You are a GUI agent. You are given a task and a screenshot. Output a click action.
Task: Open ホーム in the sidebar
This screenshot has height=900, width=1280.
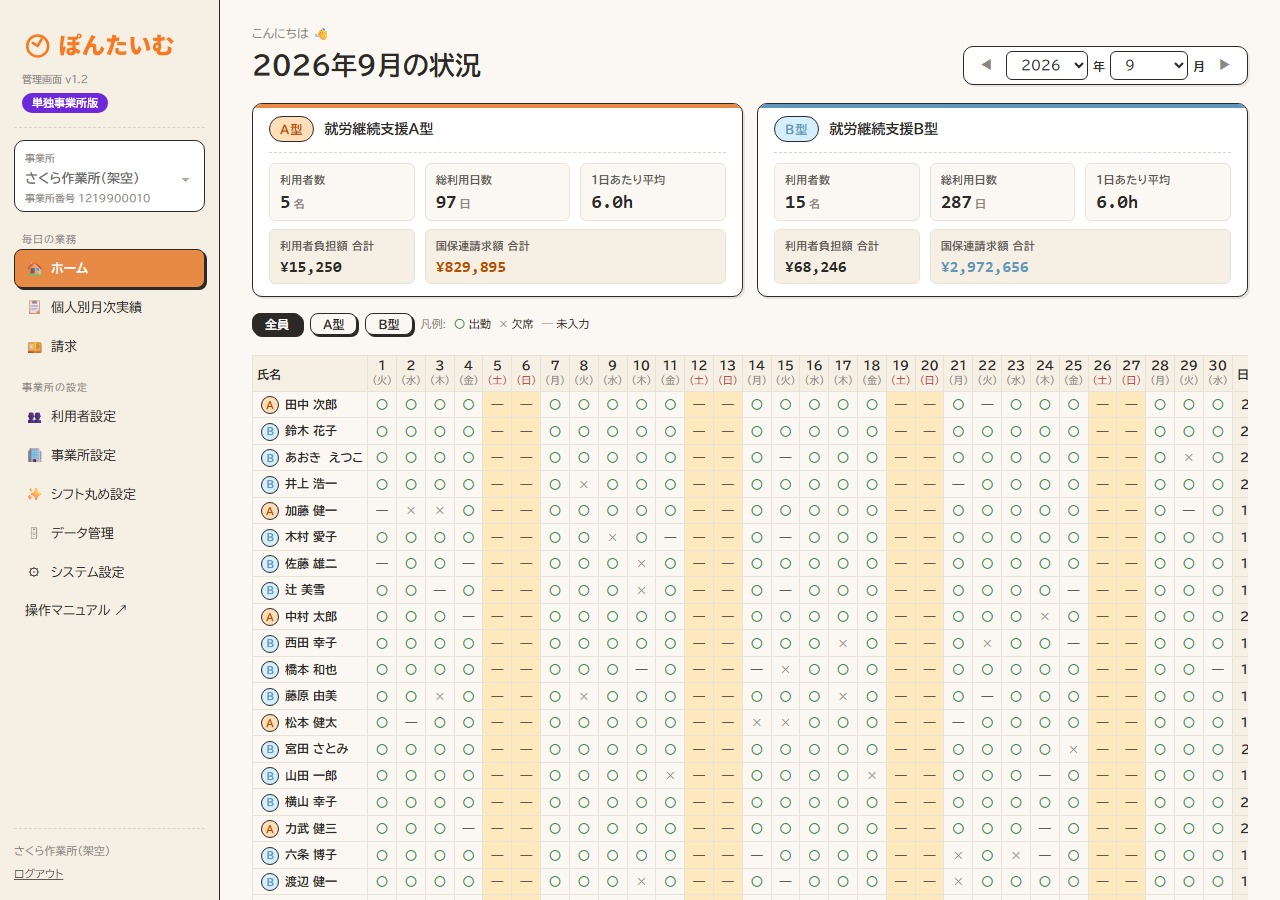click(x=110, y=269)
